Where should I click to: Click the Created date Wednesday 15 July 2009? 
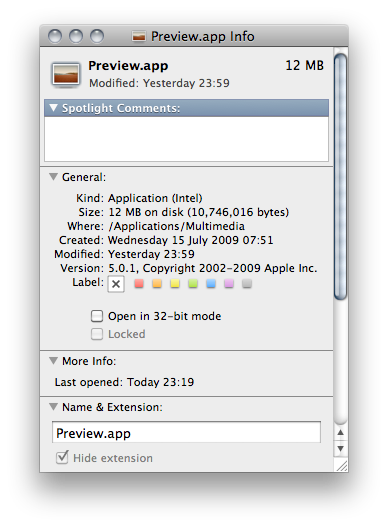(190, 240)
